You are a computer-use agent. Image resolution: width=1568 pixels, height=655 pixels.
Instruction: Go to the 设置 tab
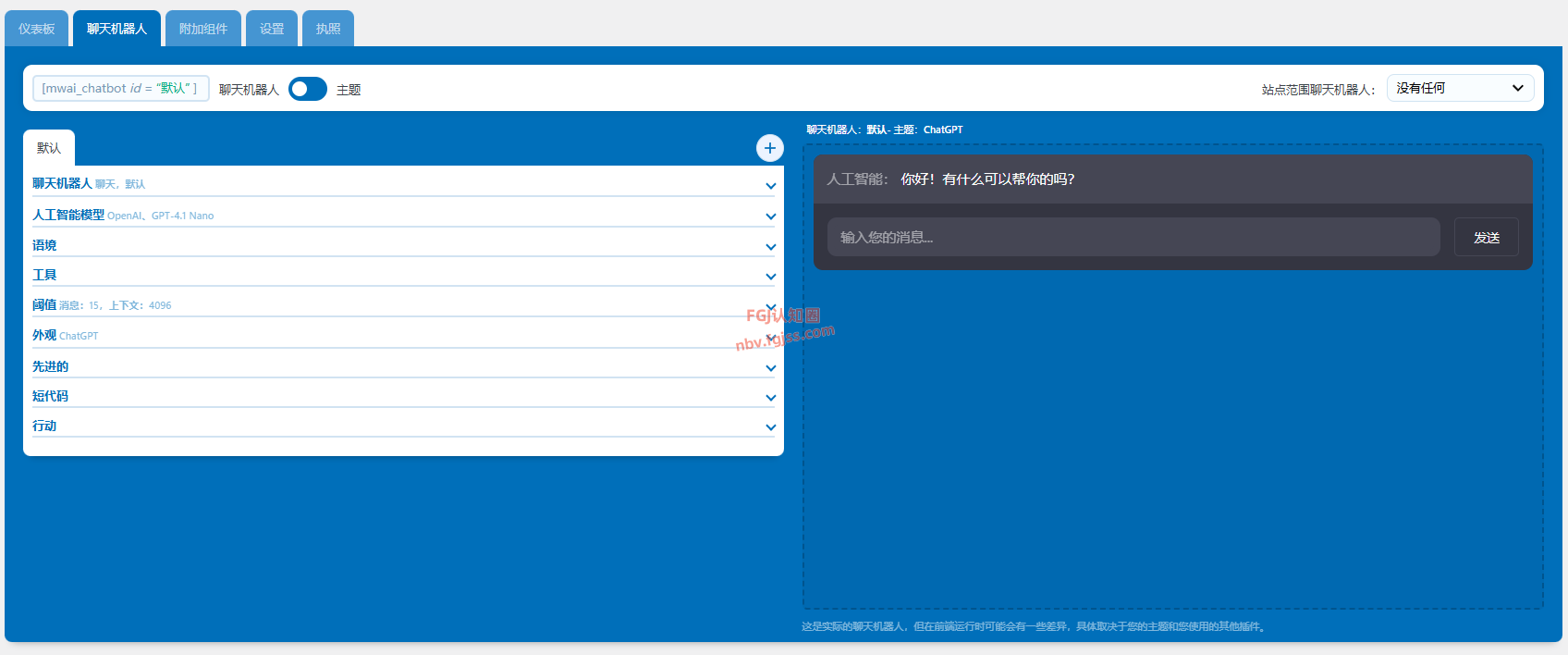[272, 29]
